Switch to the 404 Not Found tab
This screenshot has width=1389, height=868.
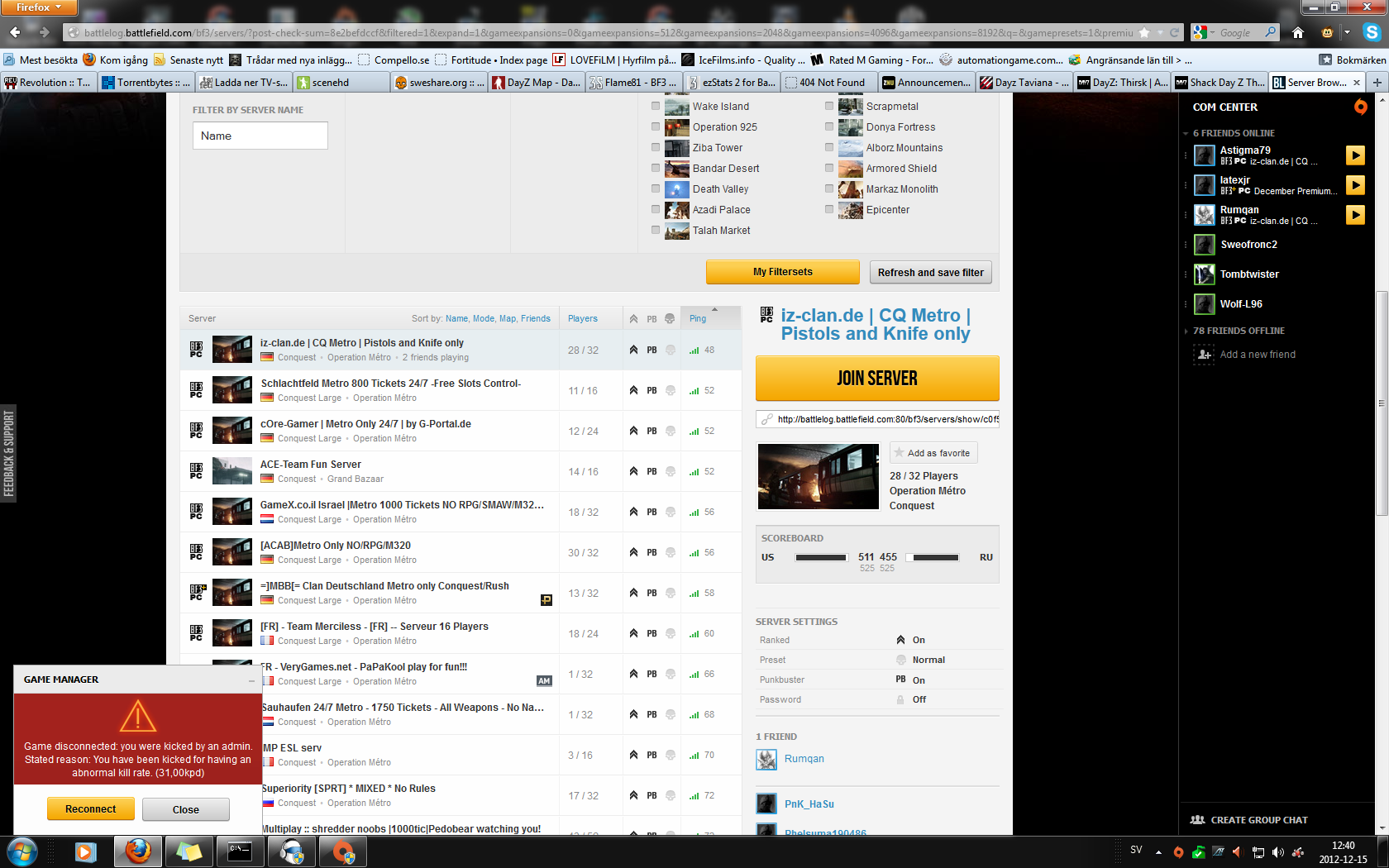coord(828,82)
